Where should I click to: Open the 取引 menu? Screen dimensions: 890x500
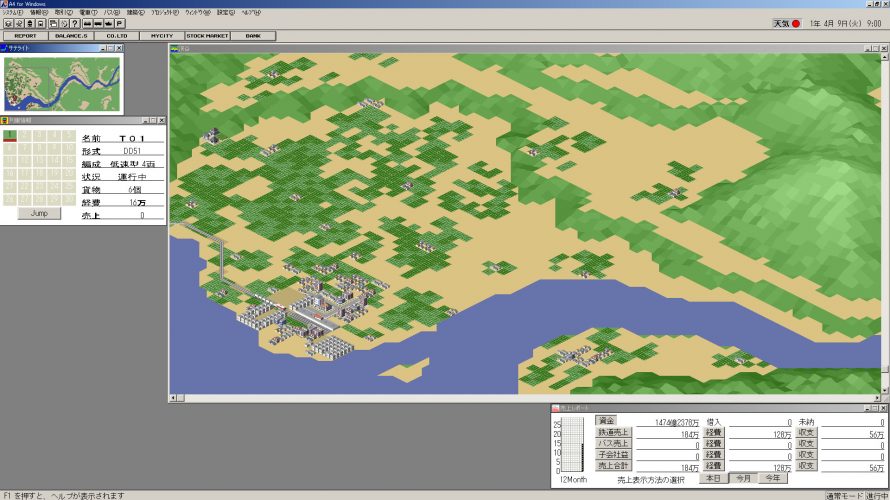point(63,12)
